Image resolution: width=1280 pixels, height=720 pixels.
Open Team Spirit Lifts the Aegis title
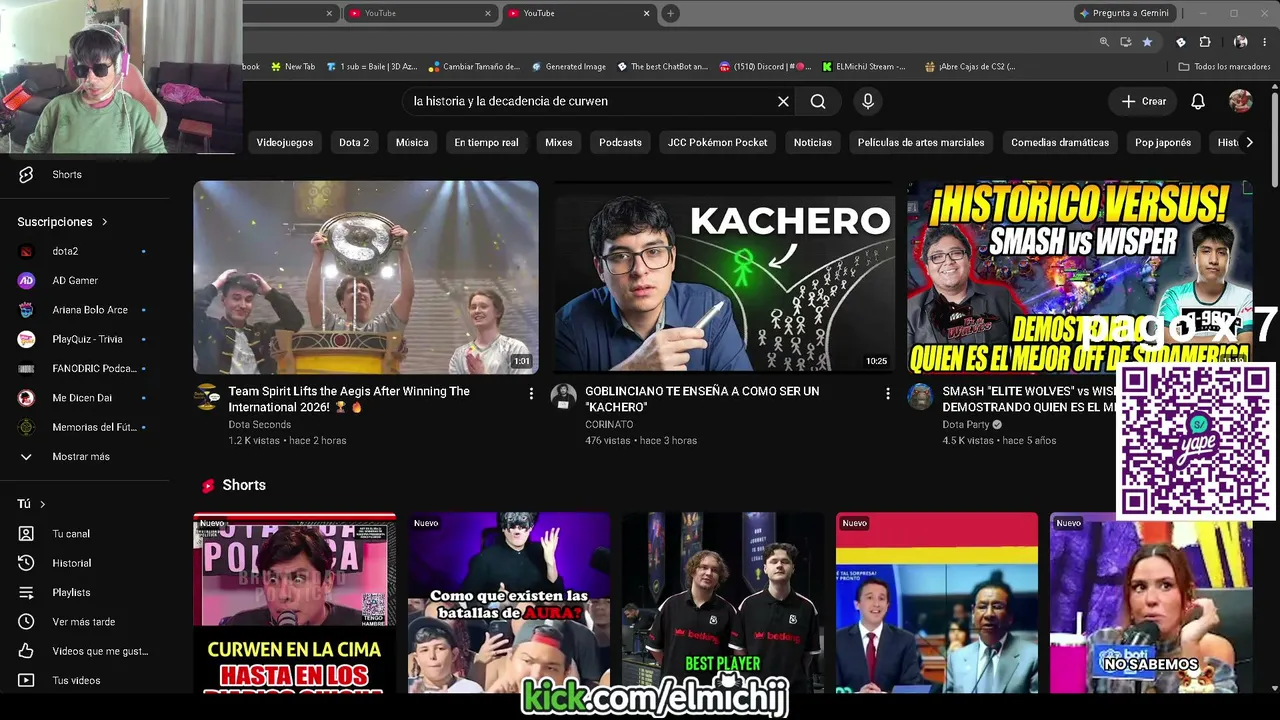349,399
